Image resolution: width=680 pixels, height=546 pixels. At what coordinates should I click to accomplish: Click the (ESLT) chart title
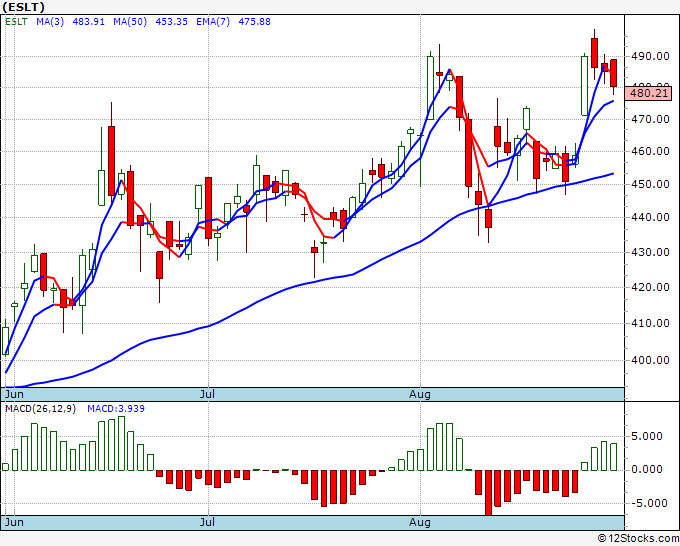pyautogui.click(x=23, y=7)
